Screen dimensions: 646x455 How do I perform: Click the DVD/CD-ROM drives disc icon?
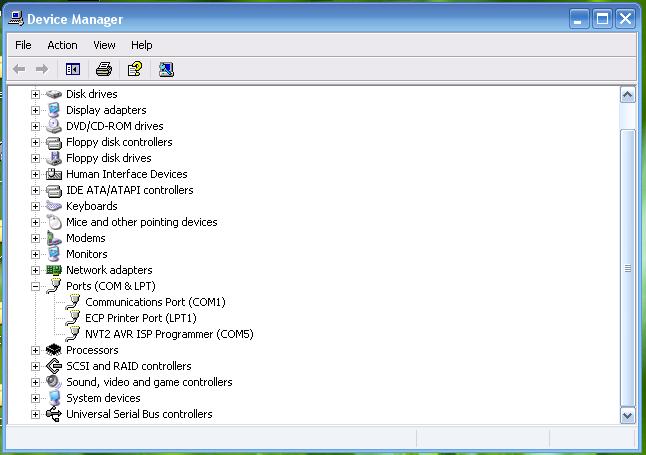click(x=54, y=126)
